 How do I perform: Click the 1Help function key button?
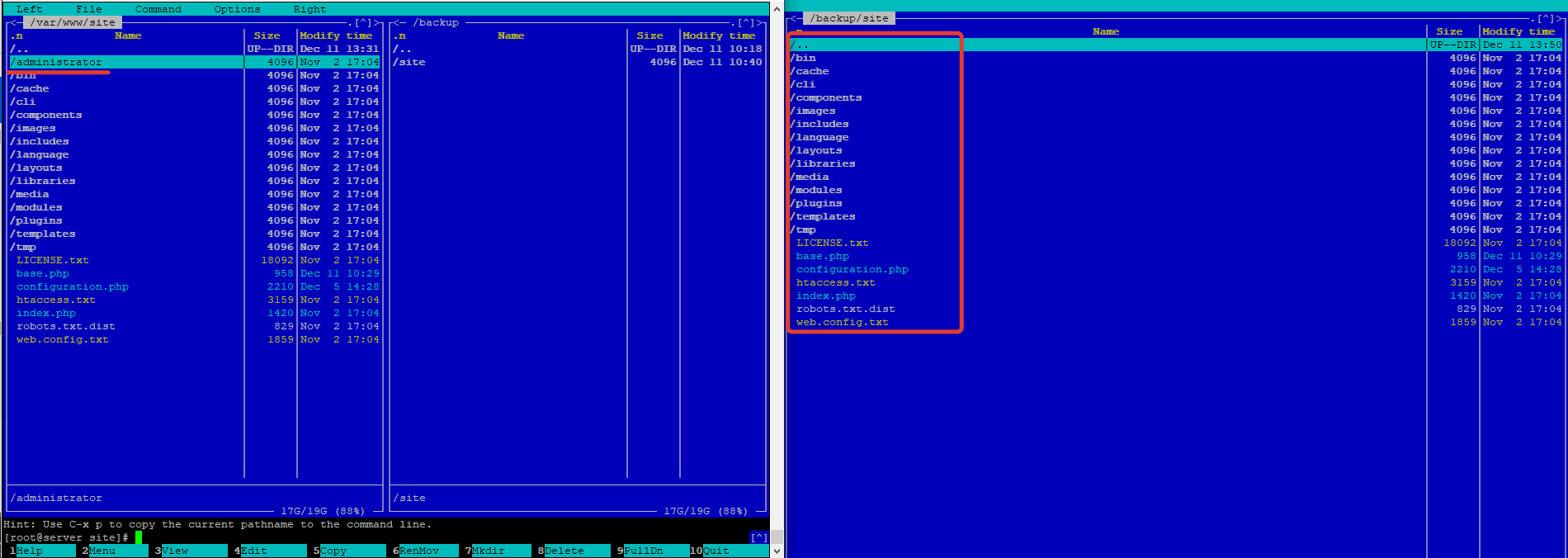42,551
